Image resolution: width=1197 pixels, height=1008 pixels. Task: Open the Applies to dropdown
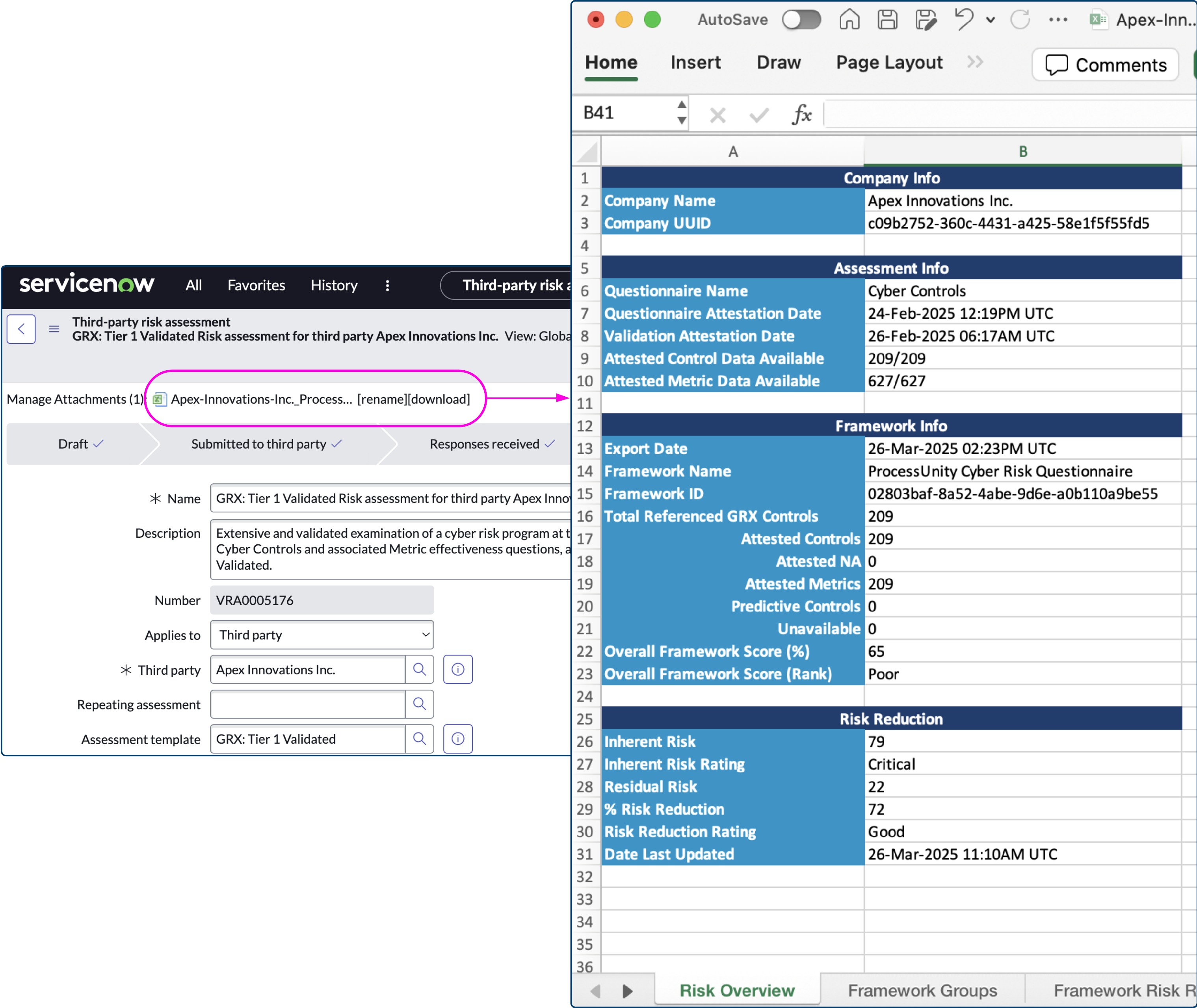pyautogui.click(x=322, y=635)
